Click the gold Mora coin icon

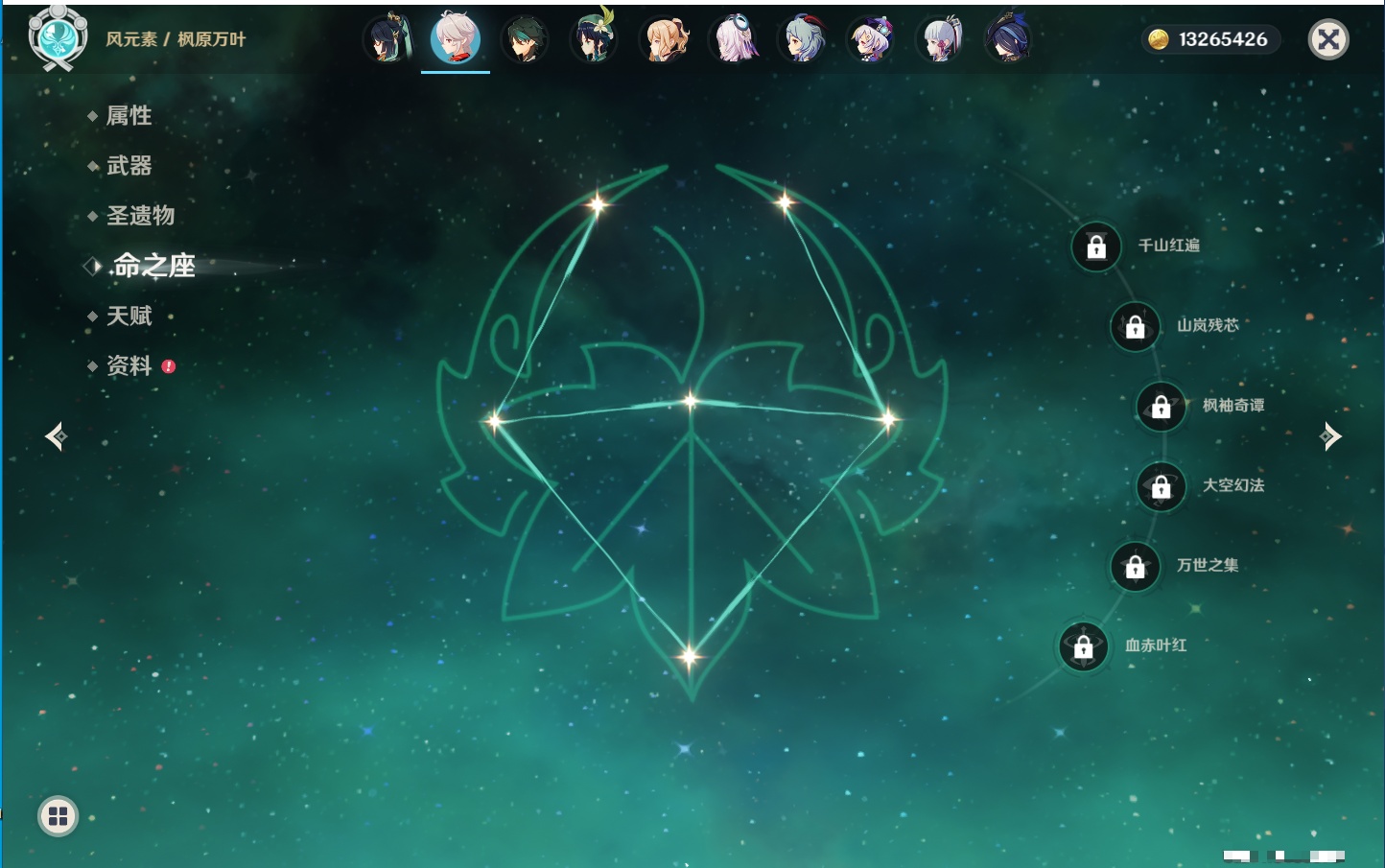1159,39
